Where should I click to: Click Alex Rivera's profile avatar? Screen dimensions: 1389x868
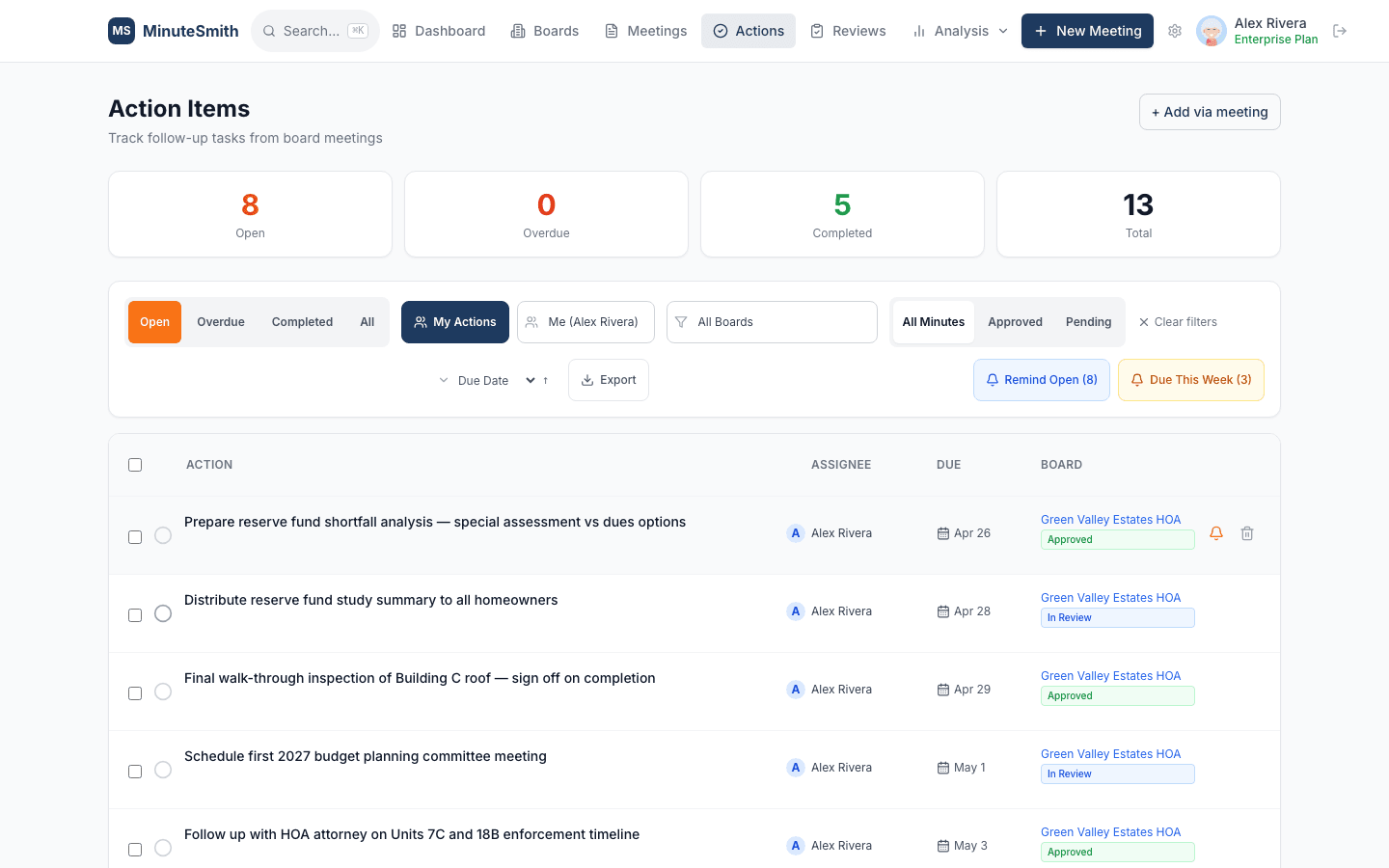pyautogui.click(x=1211, y=31)
